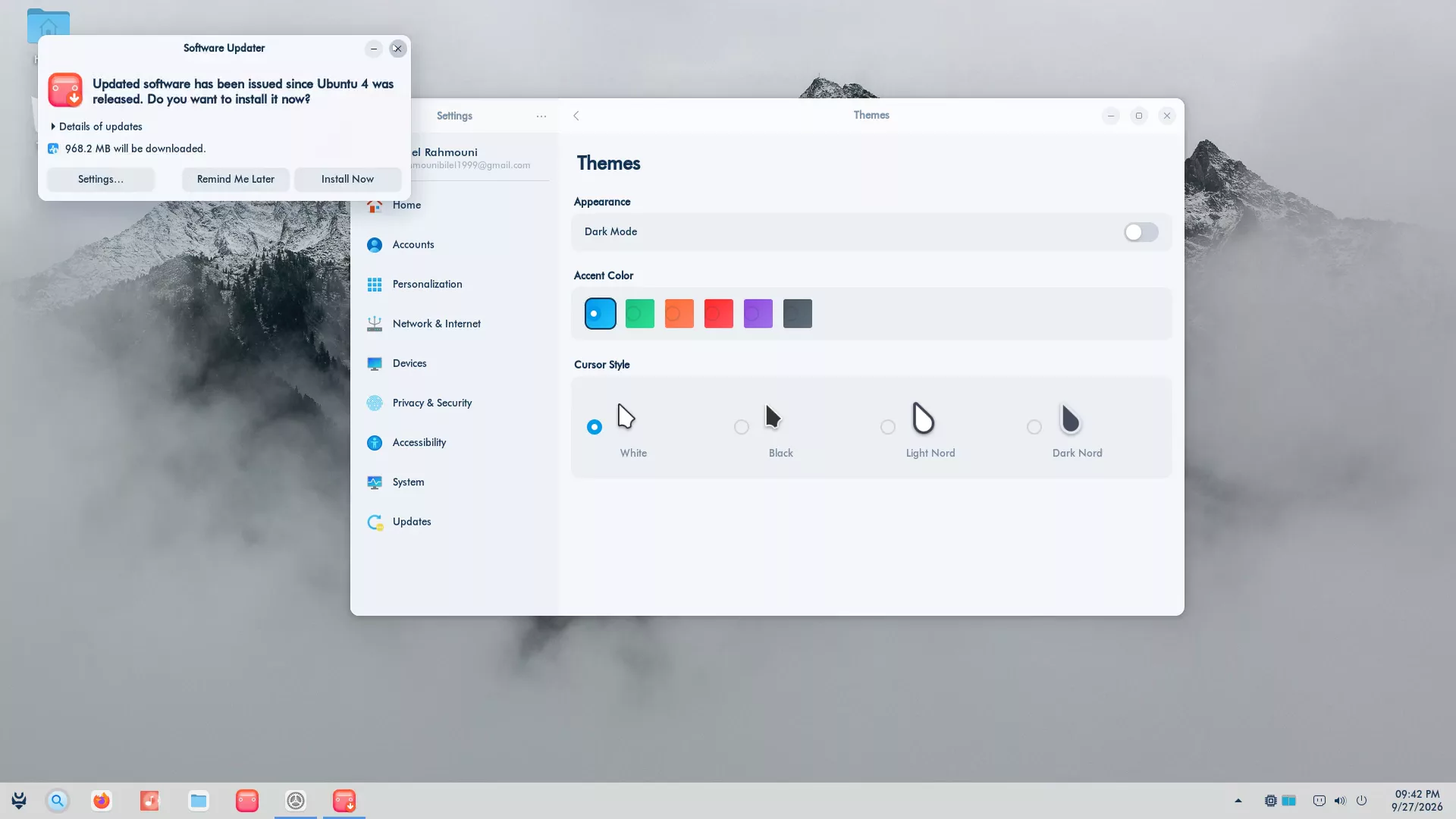Open the CPU chip tray icon

point(1271,801)
